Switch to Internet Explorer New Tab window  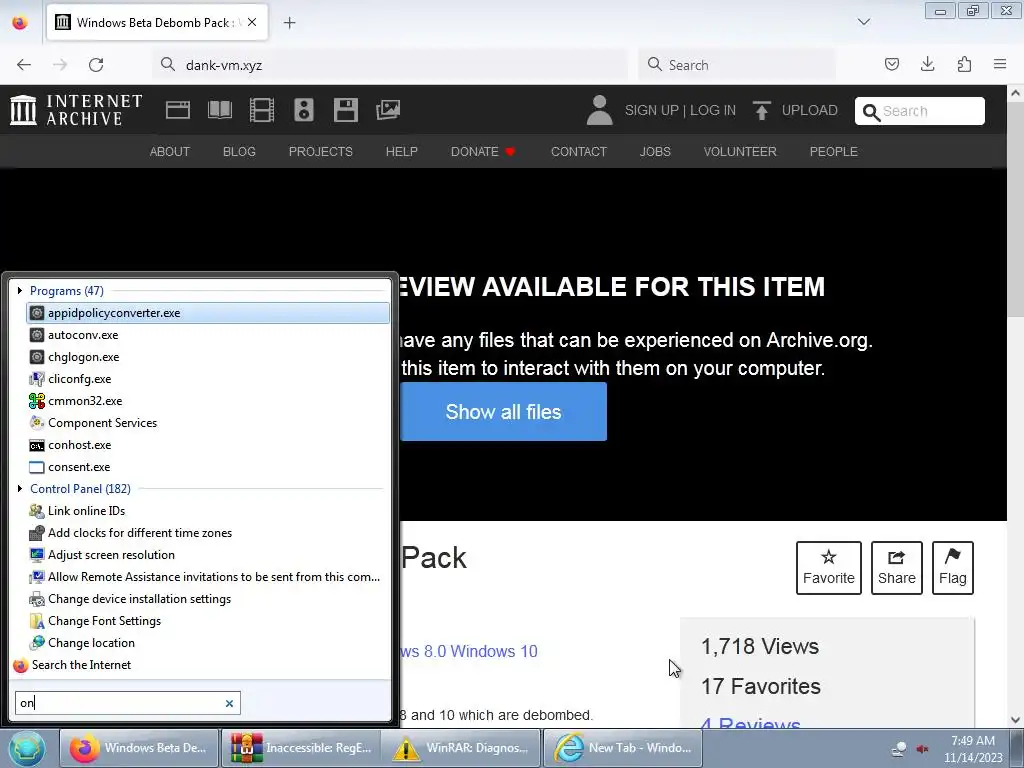(622, 748)
